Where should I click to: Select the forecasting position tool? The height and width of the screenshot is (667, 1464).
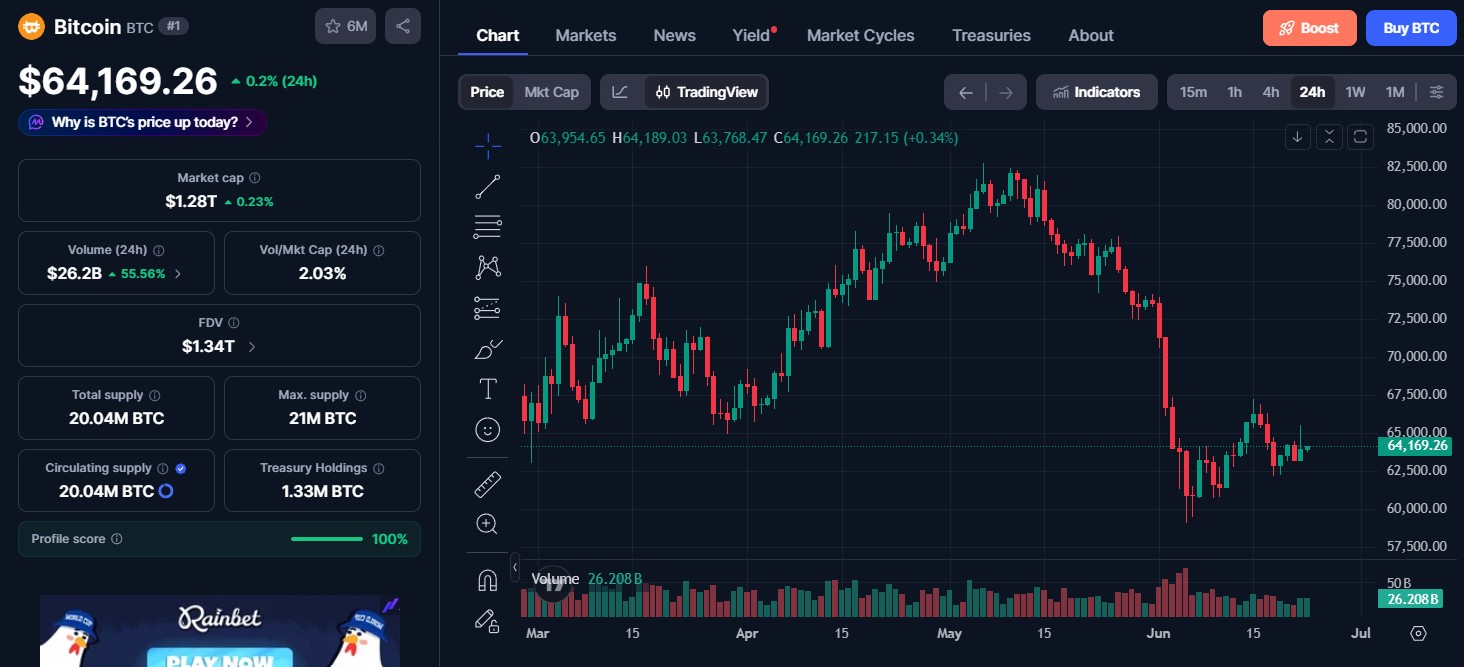point(488,308)
